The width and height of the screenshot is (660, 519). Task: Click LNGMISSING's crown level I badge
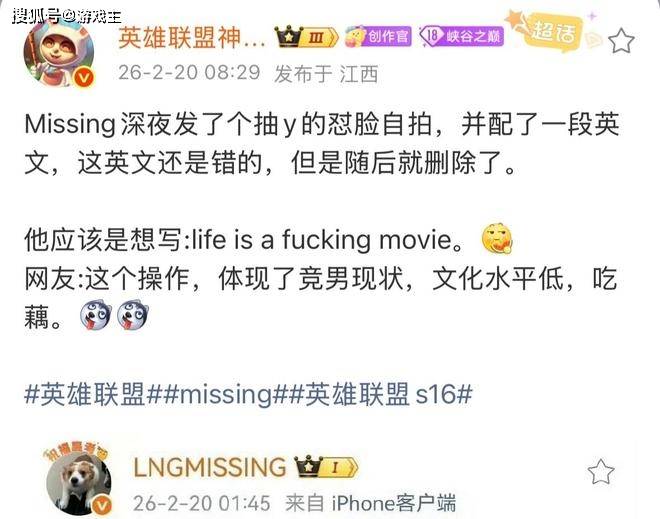(327, 466)
